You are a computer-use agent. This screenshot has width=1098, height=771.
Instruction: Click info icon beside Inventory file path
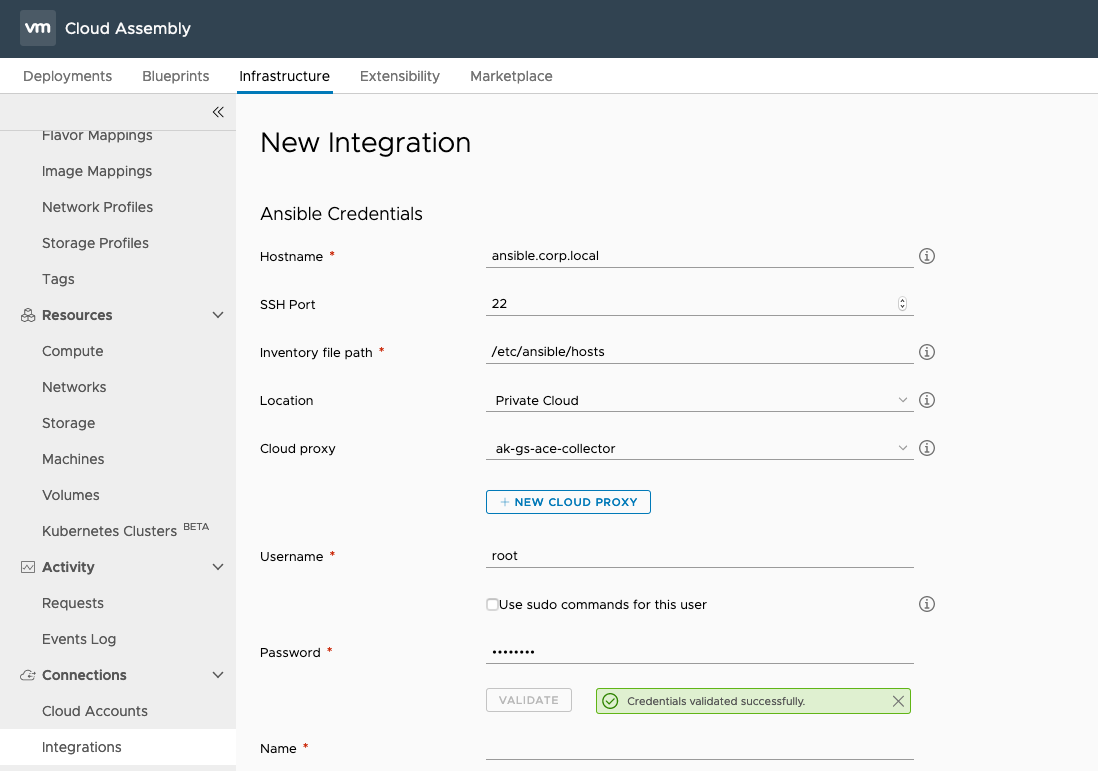pyautogui.click(x=927, y=352)
